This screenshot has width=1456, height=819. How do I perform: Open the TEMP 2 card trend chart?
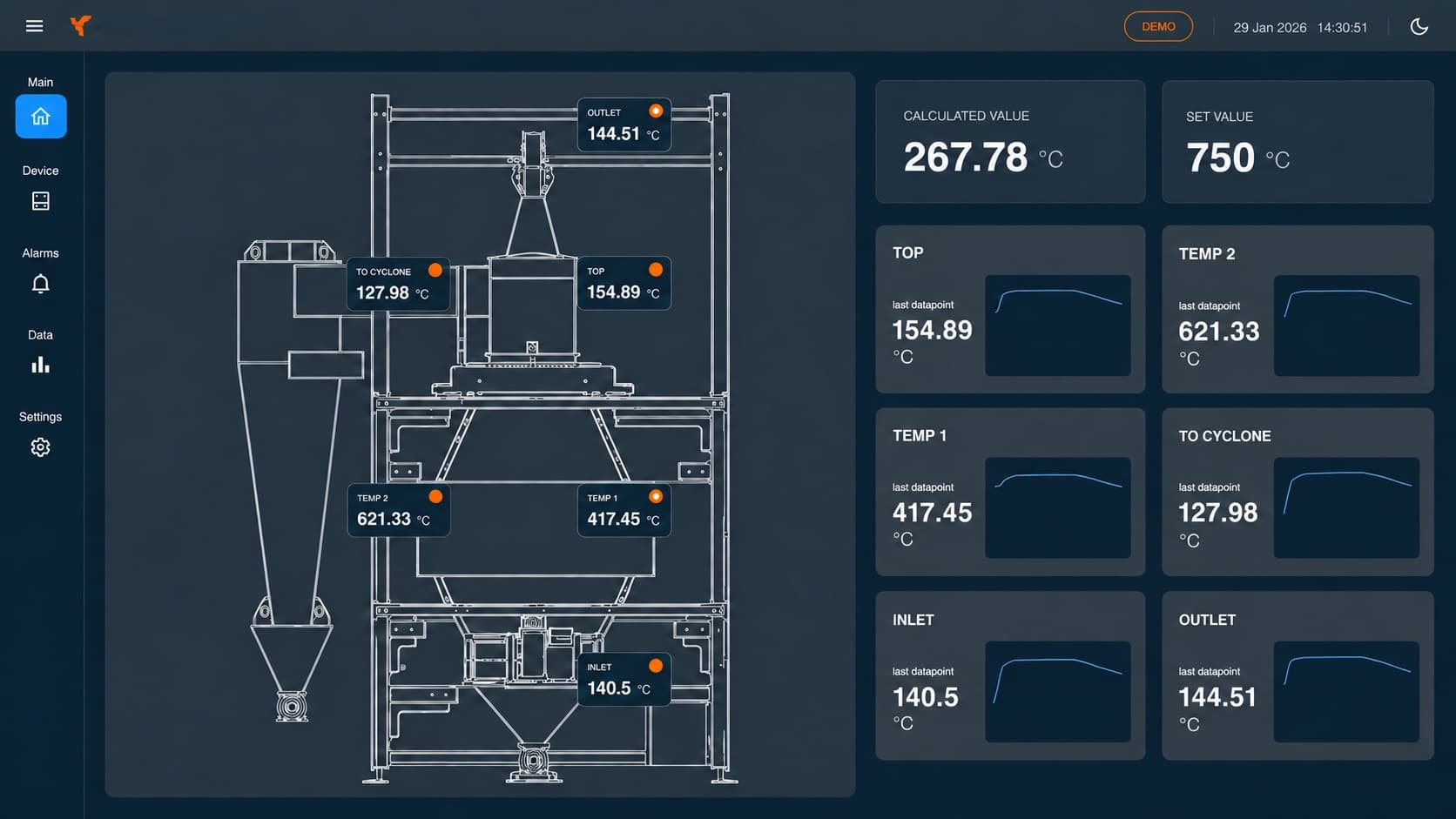(x=1346, y=326)
